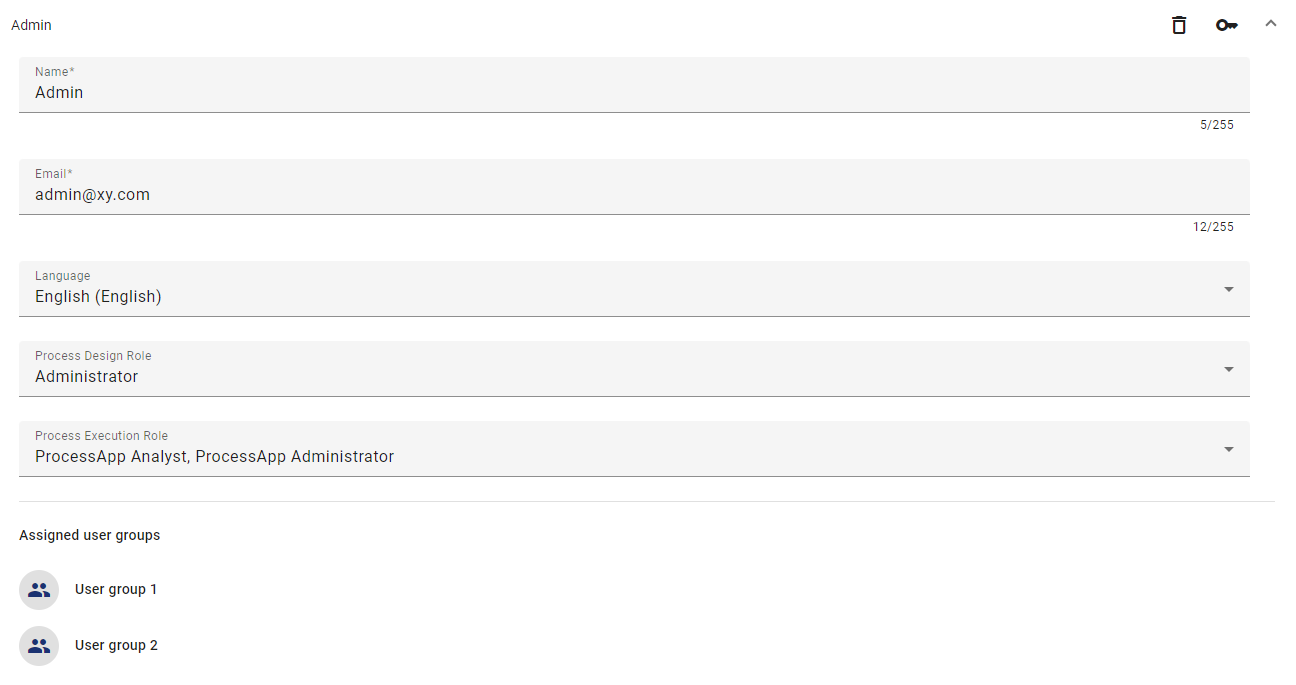The width and height of the screenshot is (1296, 685).
Task: Click the people icon beside User group 2
Action: pyautogui.click(x=38, y=645)
